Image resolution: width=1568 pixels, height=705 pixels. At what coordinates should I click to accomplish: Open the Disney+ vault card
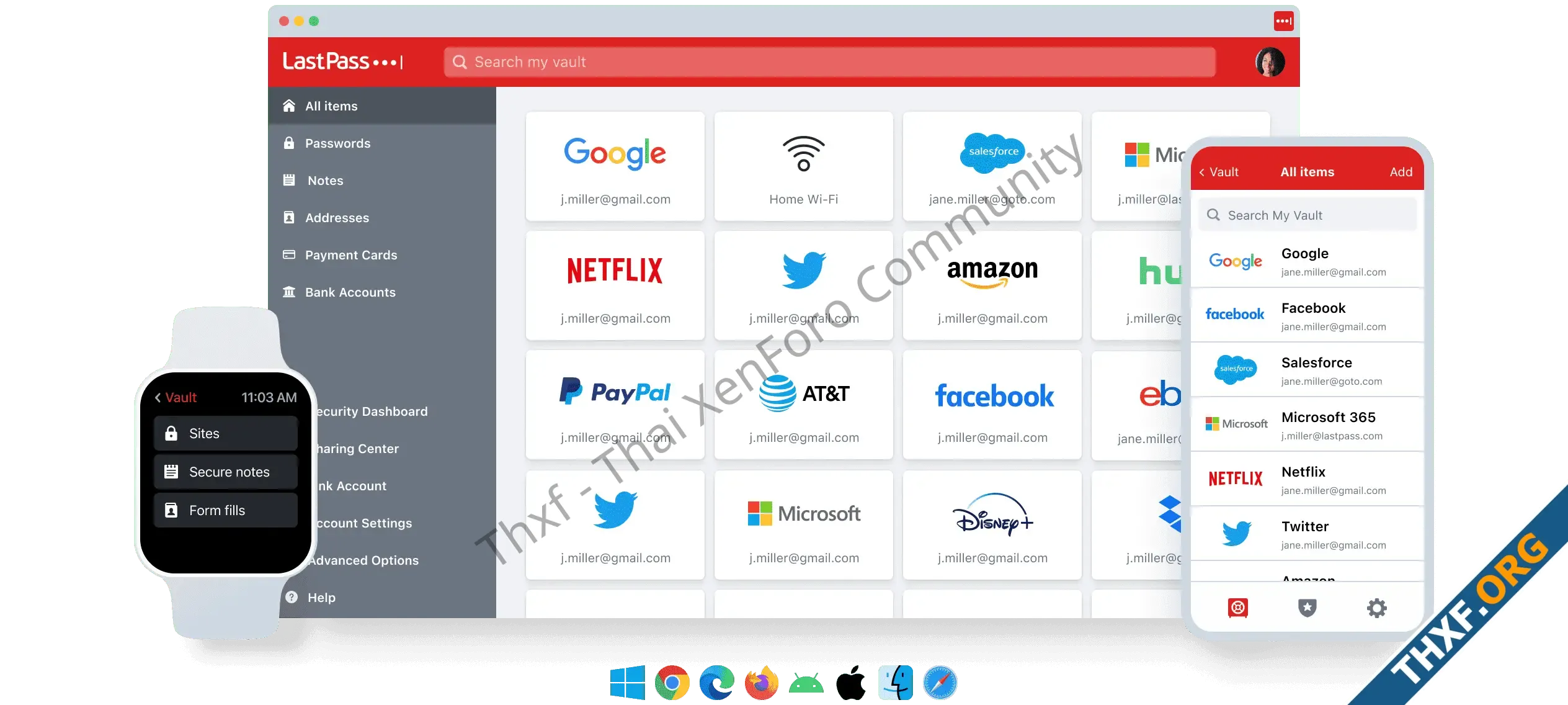coord(992,525)
